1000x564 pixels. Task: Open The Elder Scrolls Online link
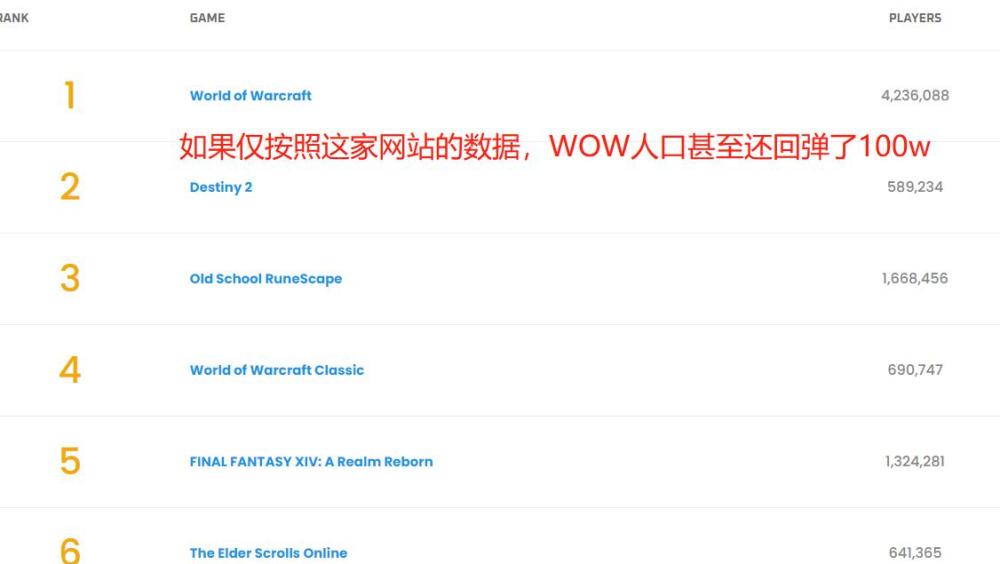click(268, 553)
